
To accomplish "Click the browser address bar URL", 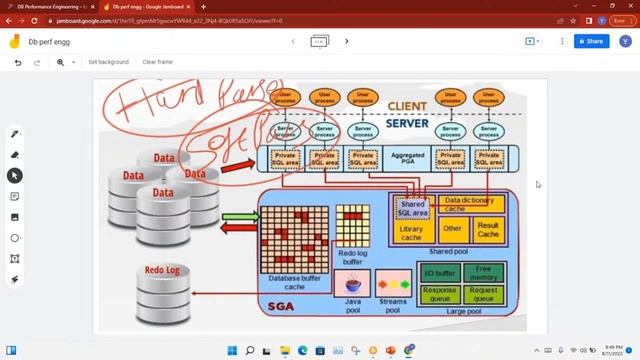I will click(x=169, y=21).
